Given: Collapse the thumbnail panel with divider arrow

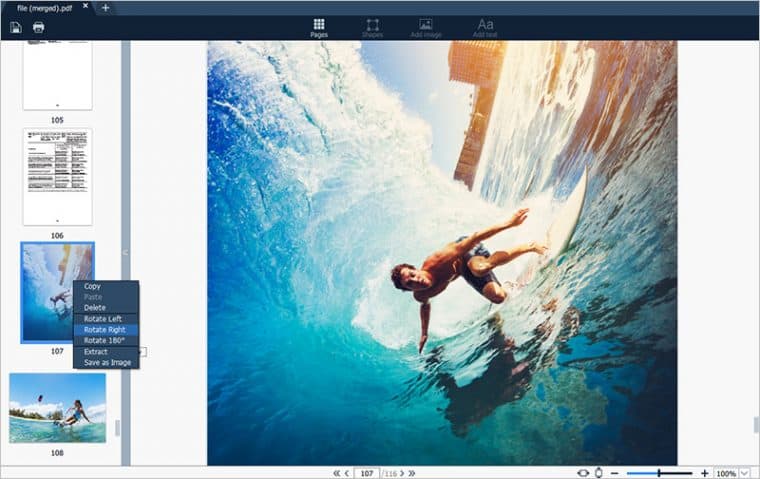Looking at the screenshot, I should pos(125,253).
